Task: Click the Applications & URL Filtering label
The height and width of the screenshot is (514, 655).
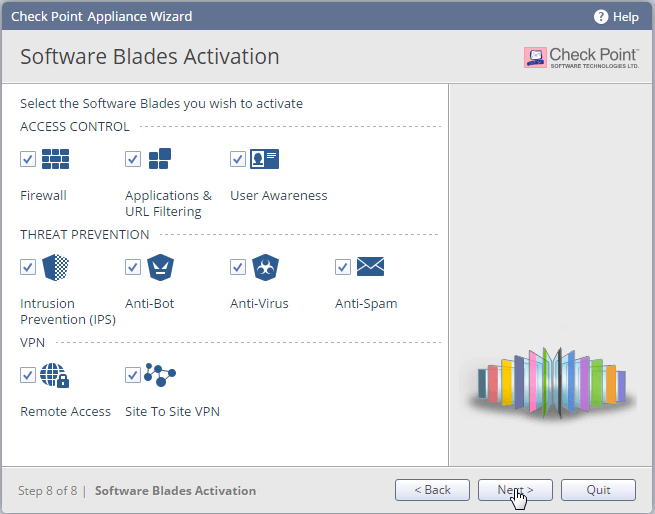Action: click(168, 204)
